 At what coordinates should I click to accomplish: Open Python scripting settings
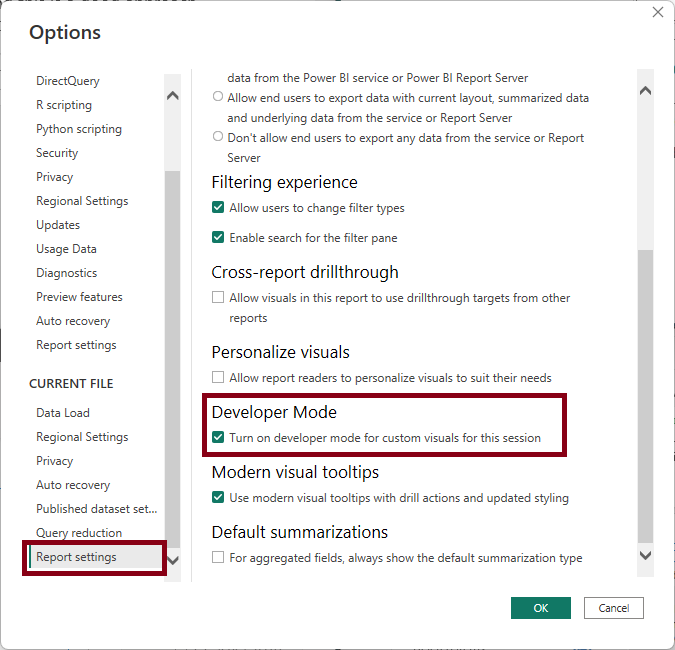[79, 129]
